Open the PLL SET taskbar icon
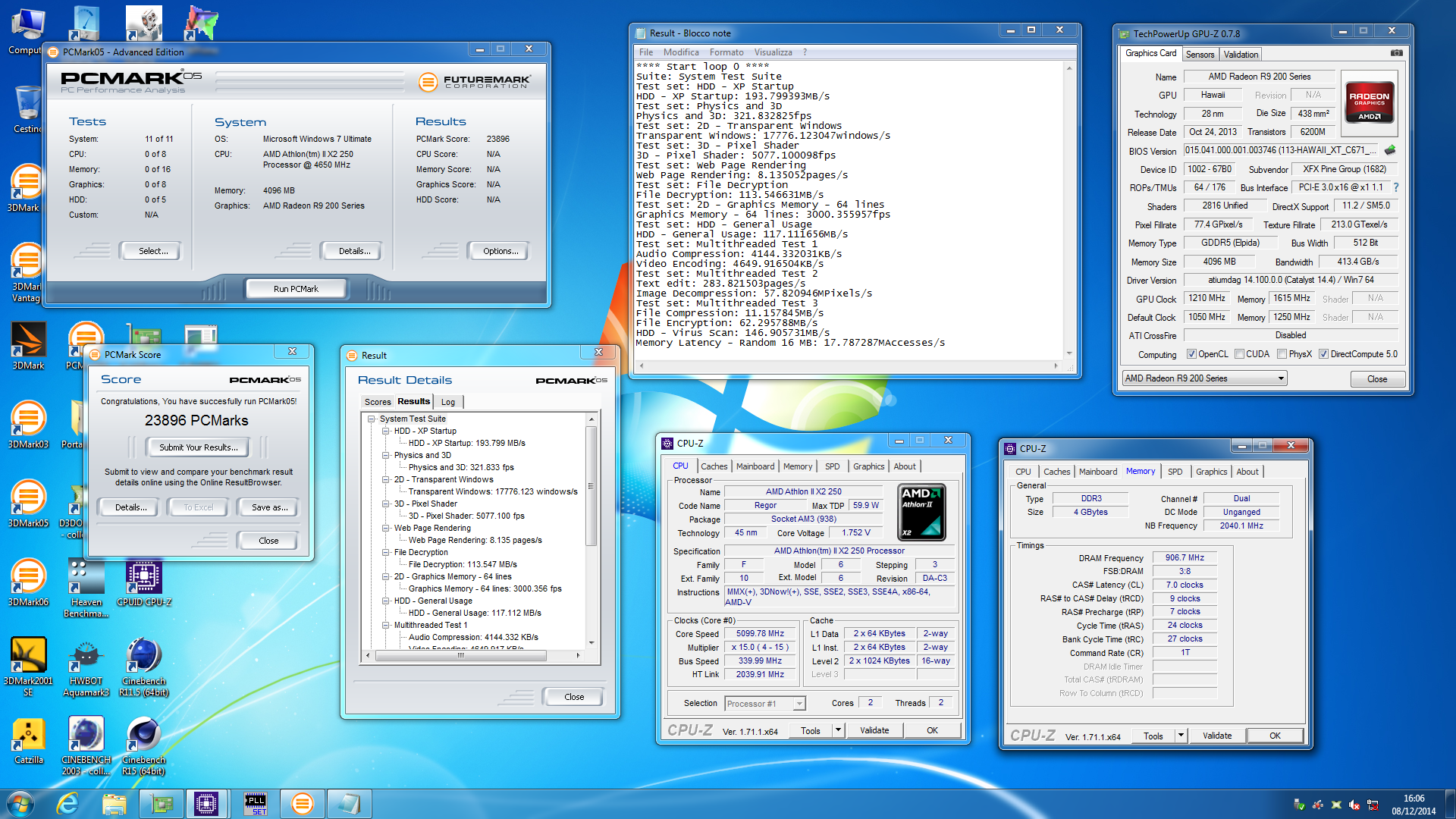 click(256, 804)
